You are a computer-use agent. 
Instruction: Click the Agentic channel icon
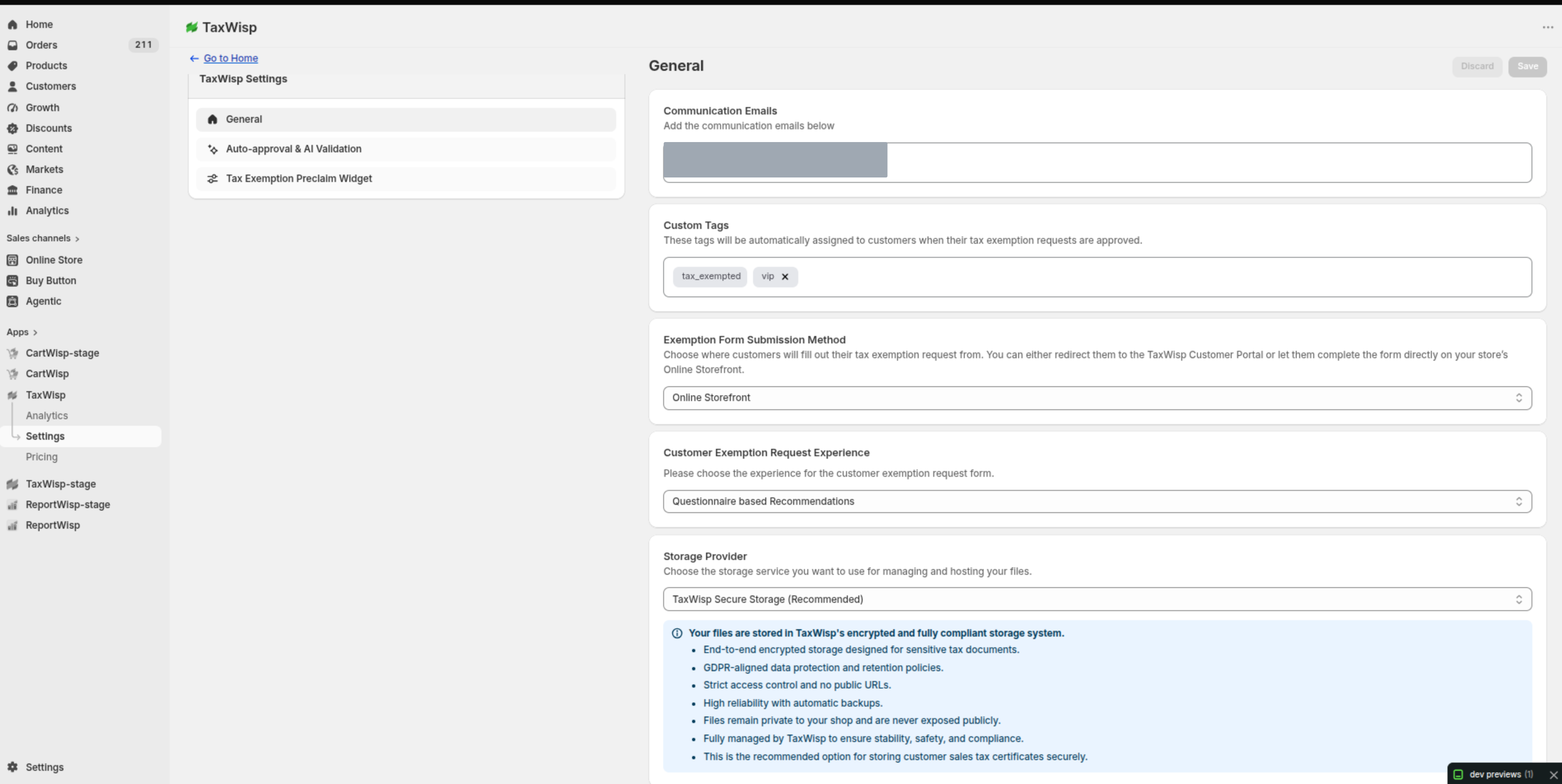click(12, 301)
